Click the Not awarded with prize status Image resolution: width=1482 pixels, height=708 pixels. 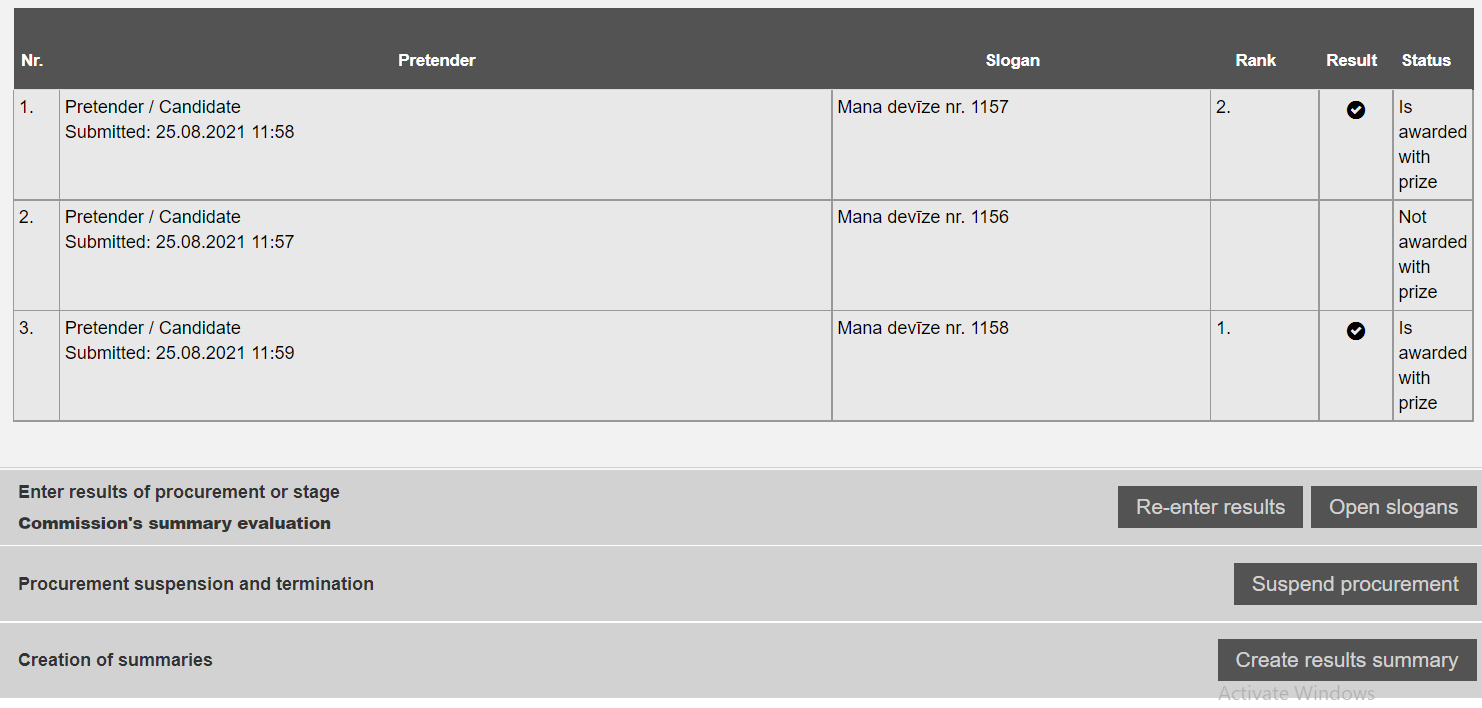coord(1431,255)
